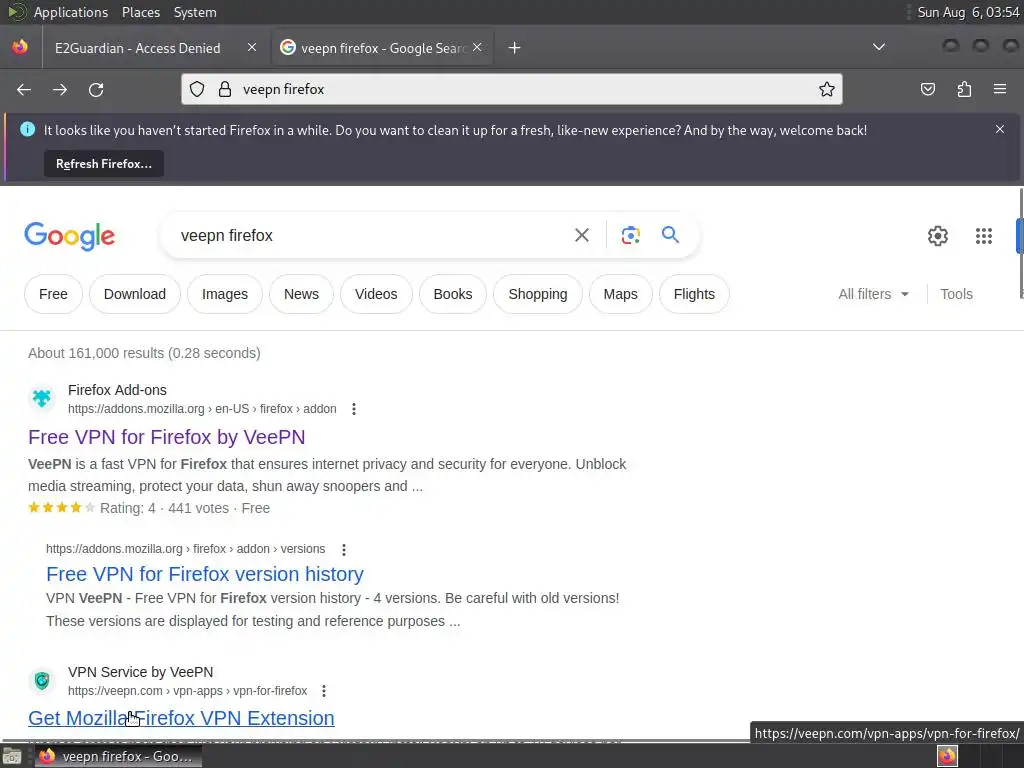Open options for veepn.com result
The height and width of the screenshot is (768, 1024).
(x=324, y=691)
